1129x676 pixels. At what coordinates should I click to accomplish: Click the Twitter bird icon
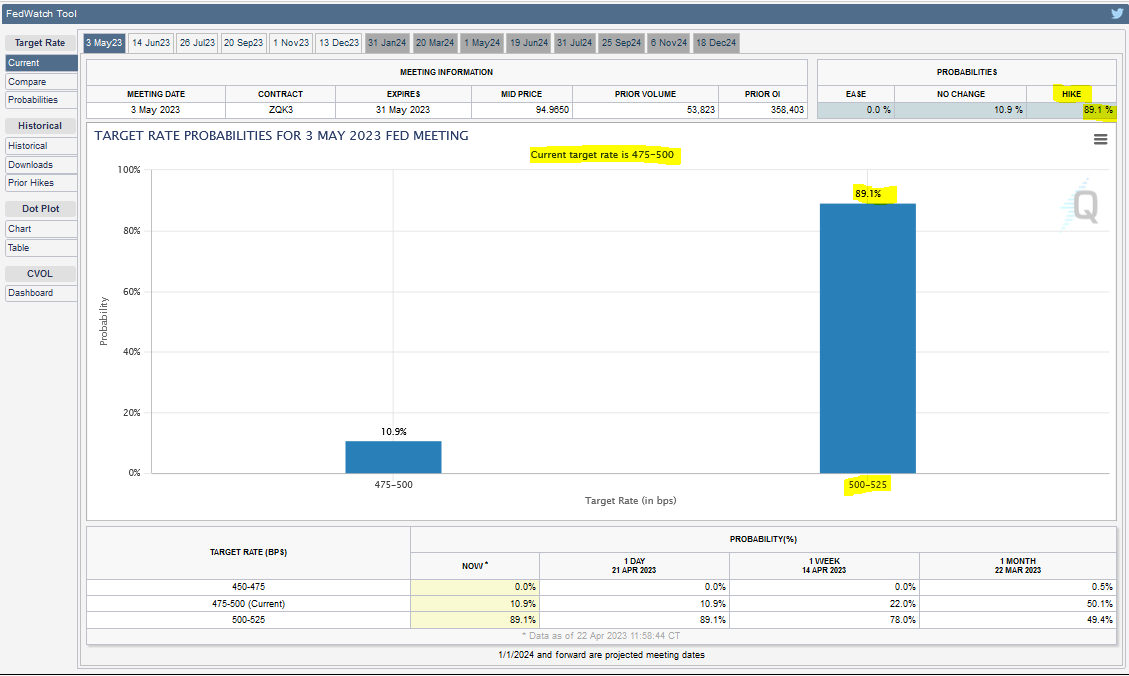click(1116, 13)
